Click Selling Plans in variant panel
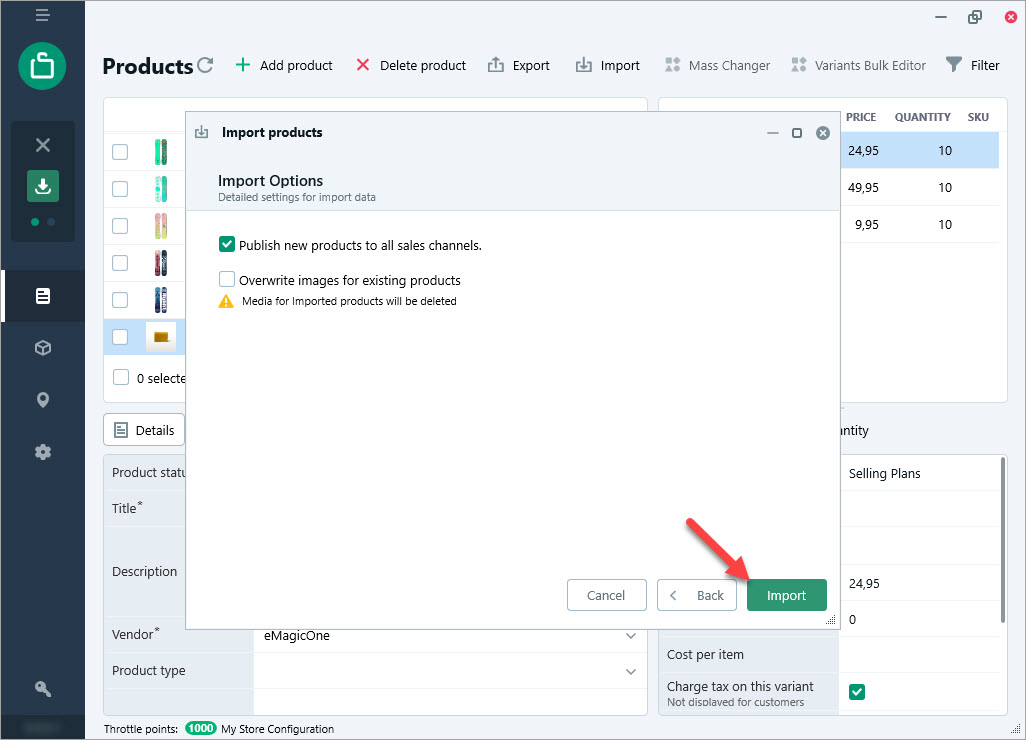The width and height of the screenshot is (1026, 740). click(x=884, y=473)
